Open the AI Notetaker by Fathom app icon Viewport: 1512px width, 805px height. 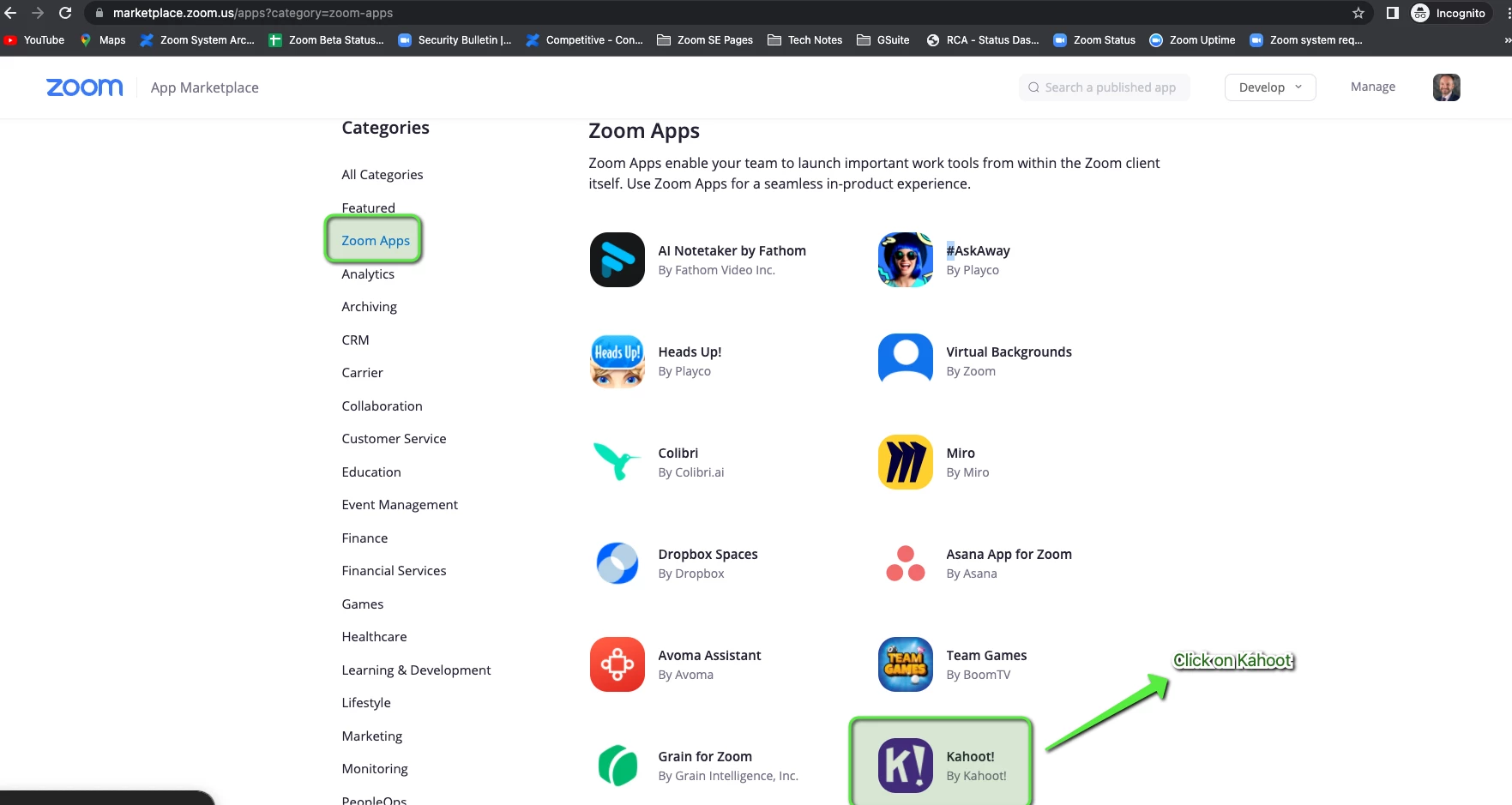click(x=617, y=260)
